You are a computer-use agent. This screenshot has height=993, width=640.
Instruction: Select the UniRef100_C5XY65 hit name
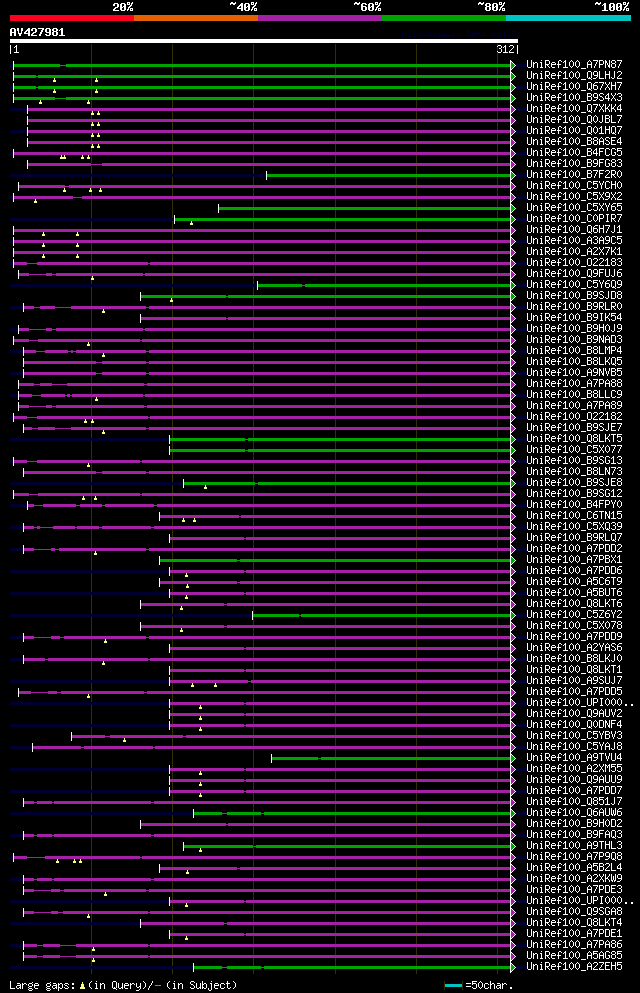574,208
